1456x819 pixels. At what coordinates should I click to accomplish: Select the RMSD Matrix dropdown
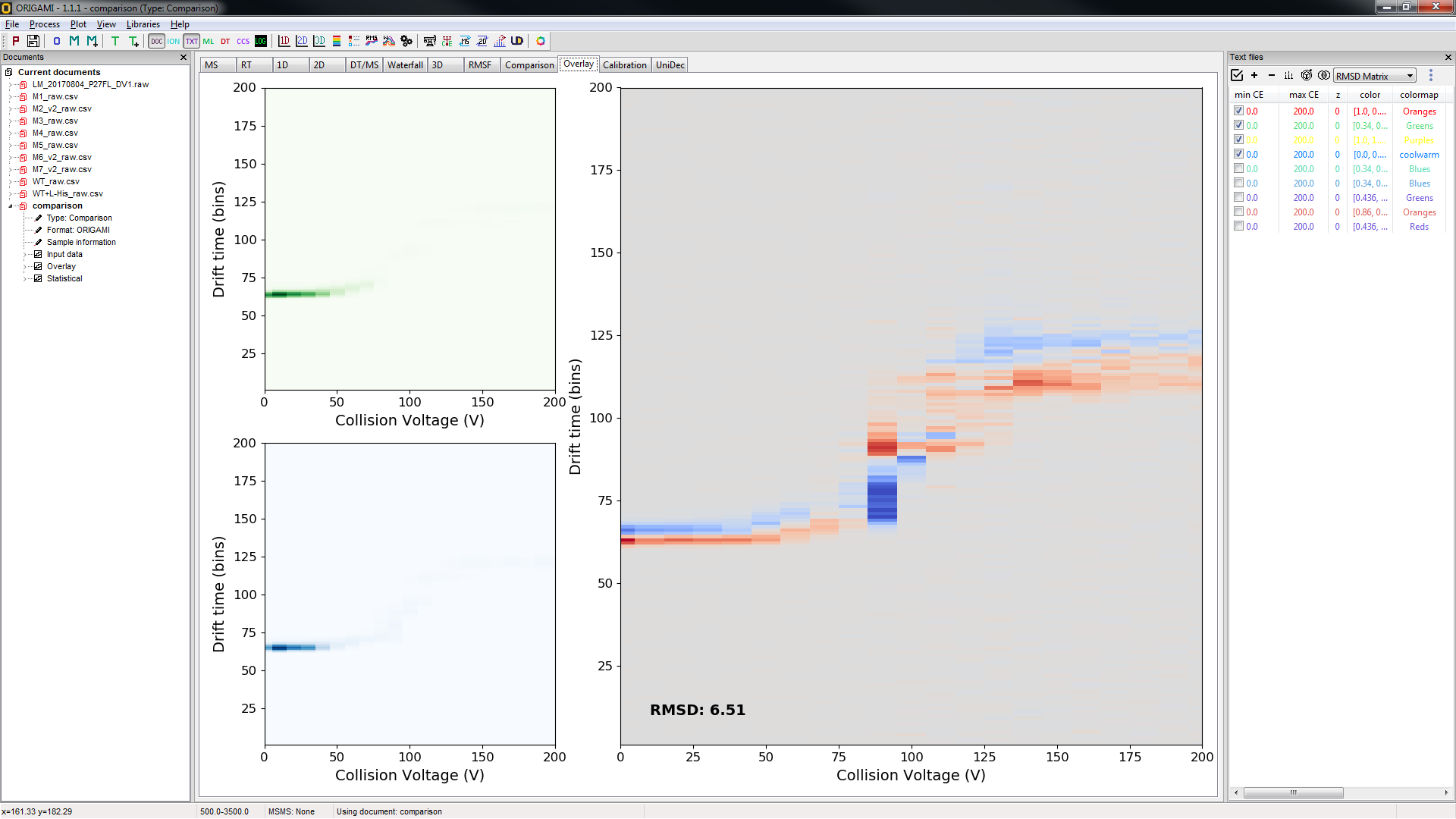click(1375, 76)
